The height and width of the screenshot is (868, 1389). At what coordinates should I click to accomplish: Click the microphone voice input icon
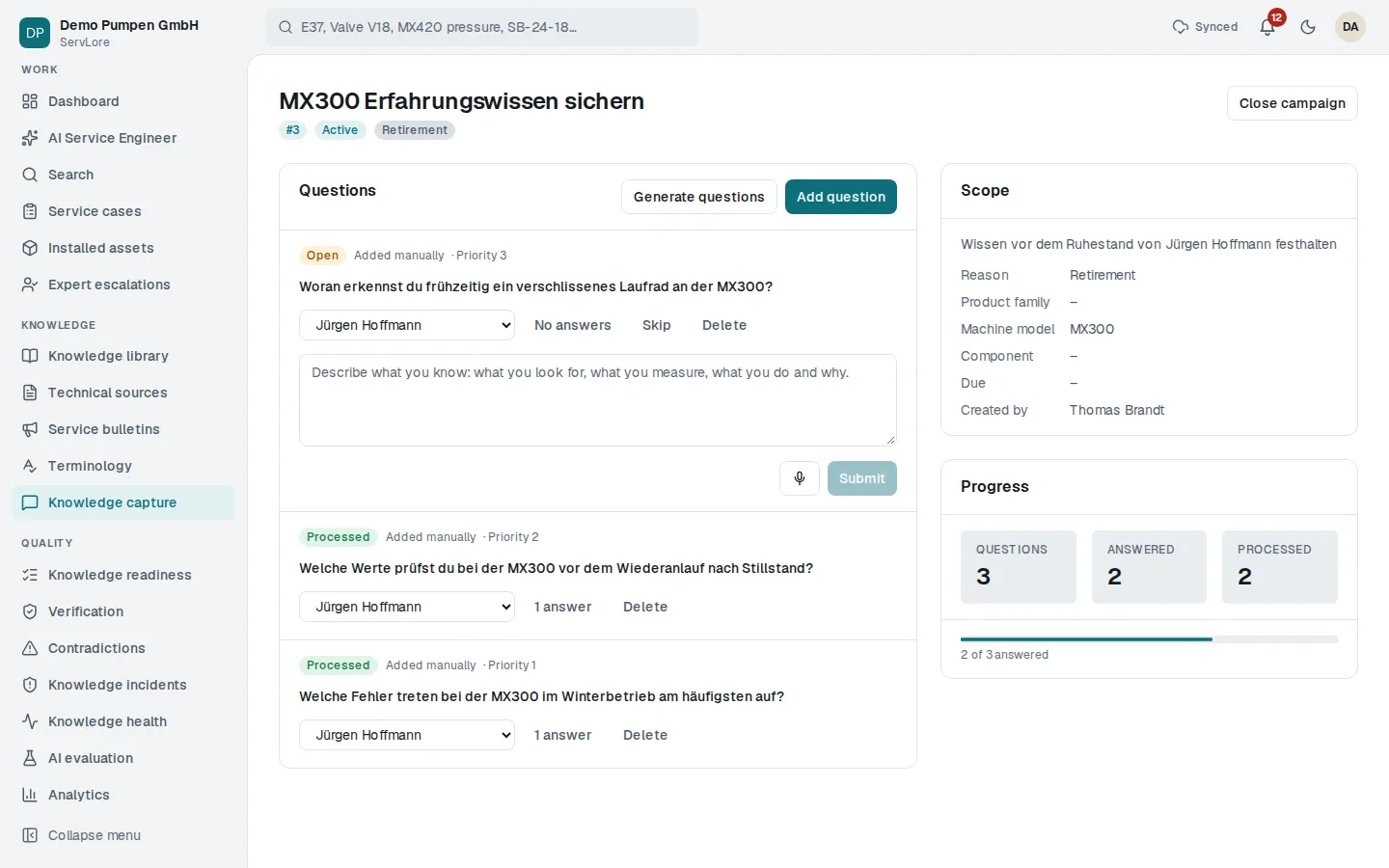pos(800,478)
